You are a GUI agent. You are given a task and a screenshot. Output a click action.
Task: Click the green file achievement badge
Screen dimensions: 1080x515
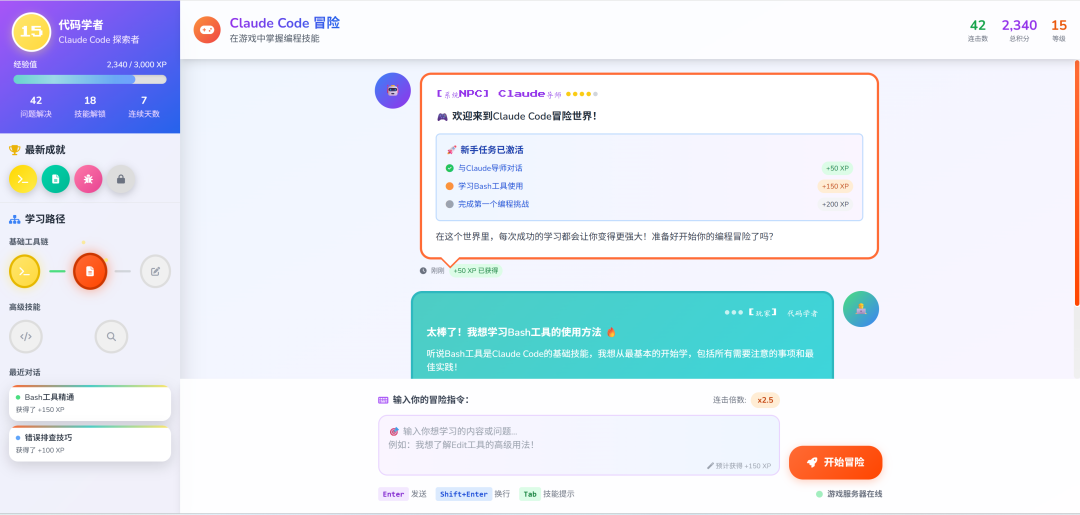56,179
